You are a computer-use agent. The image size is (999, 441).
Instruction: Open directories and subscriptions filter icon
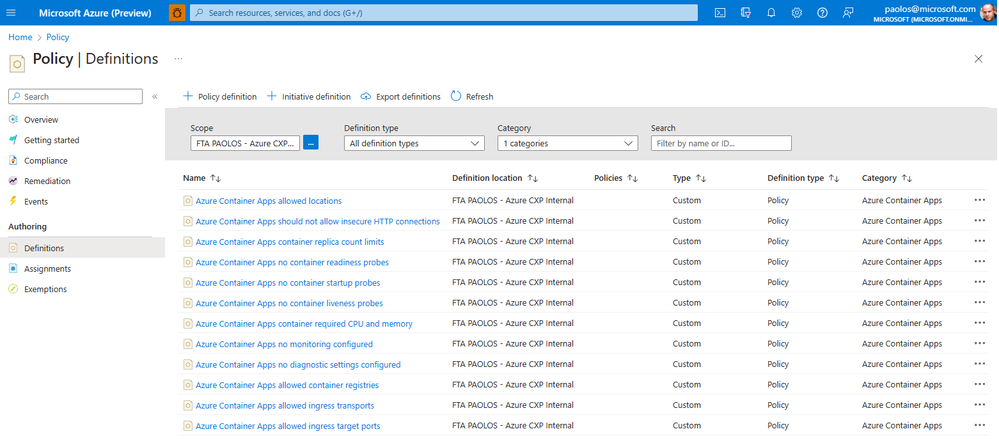745,13
